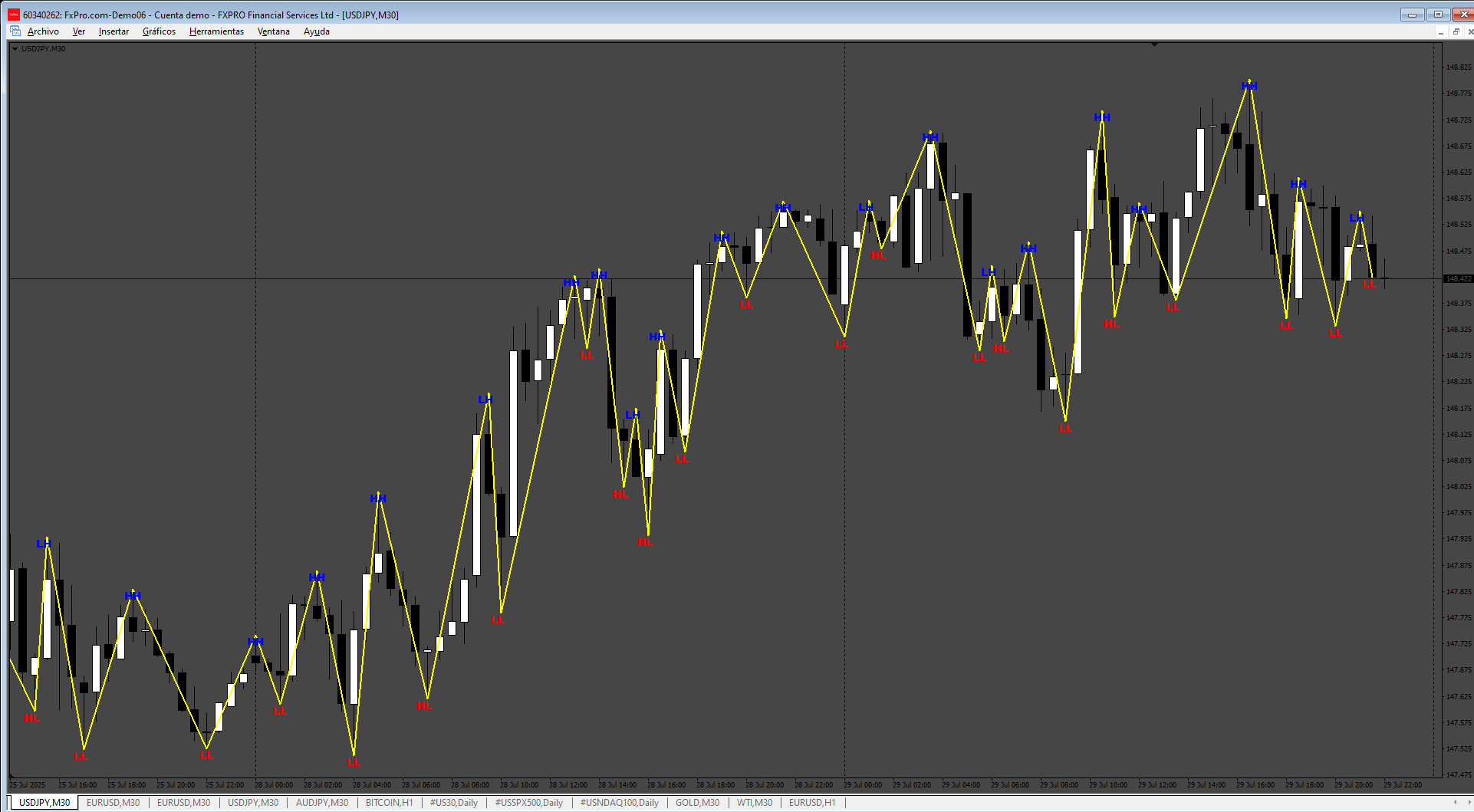The height and width of the screenshot is (812, 1474).
Task: Select the active USDJPY,M30 chart tab
Action: [44, 803]
